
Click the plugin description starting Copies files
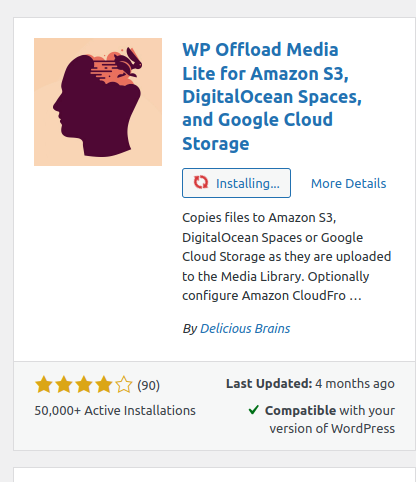point(287,257)
